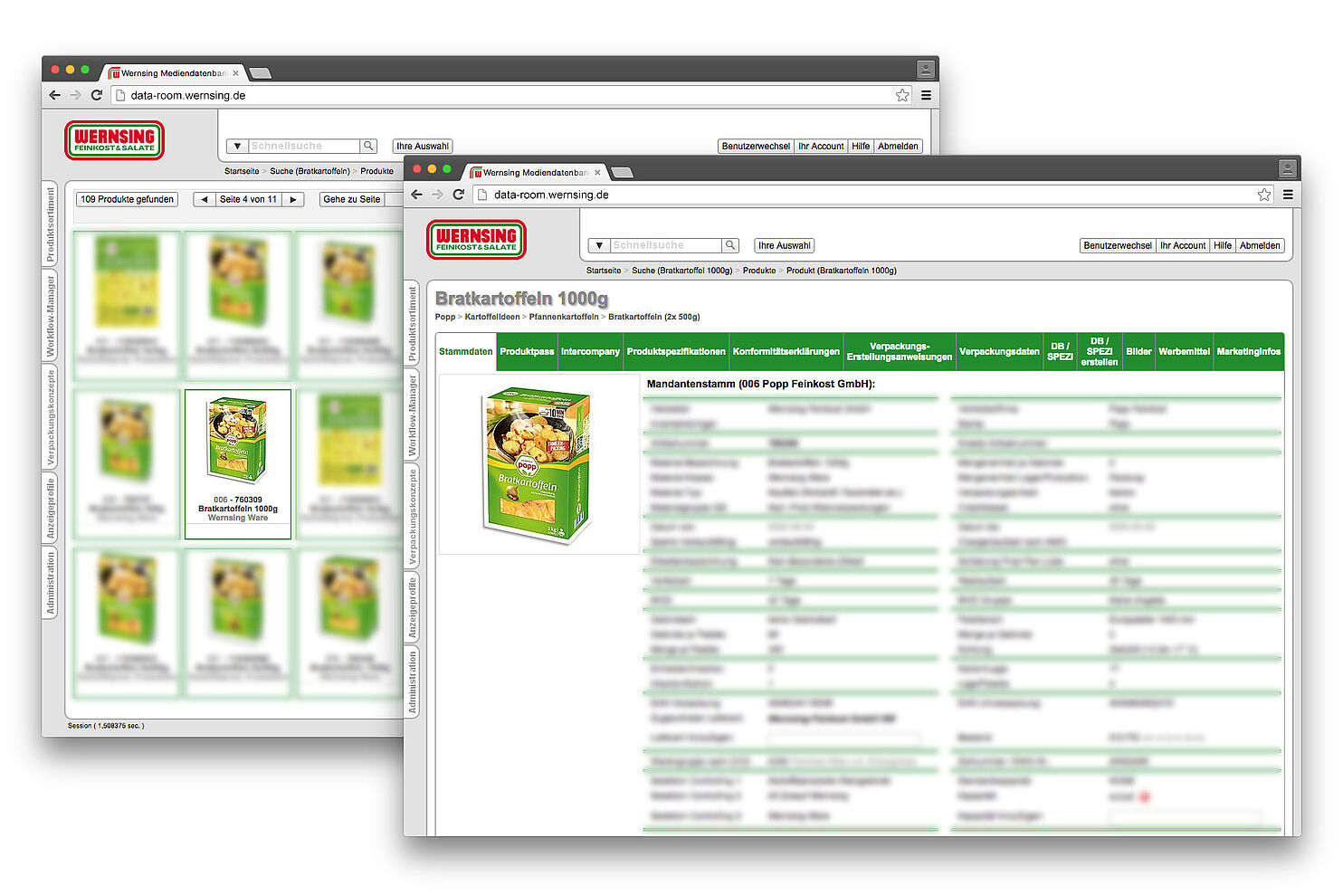Click Suche (Bratkartoffeln) breadcrumb in rear window
Screen dimensions: 1343x896
[310, 171]
